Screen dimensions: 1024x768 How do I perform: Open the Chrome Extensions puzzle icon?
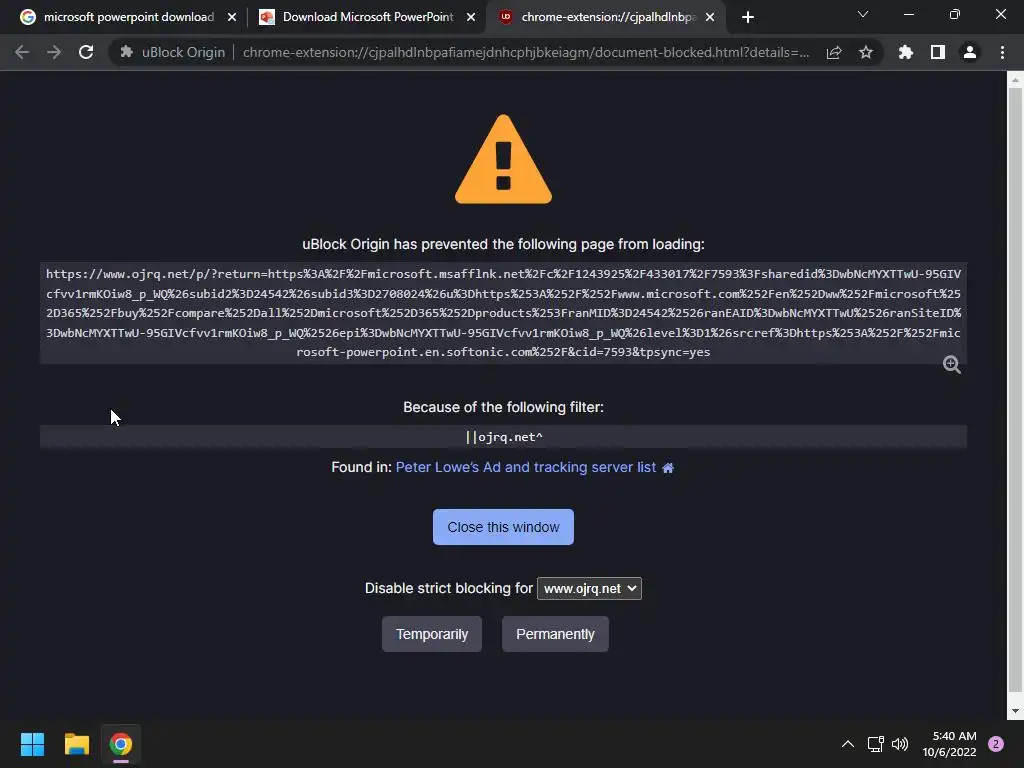(905, 52)
